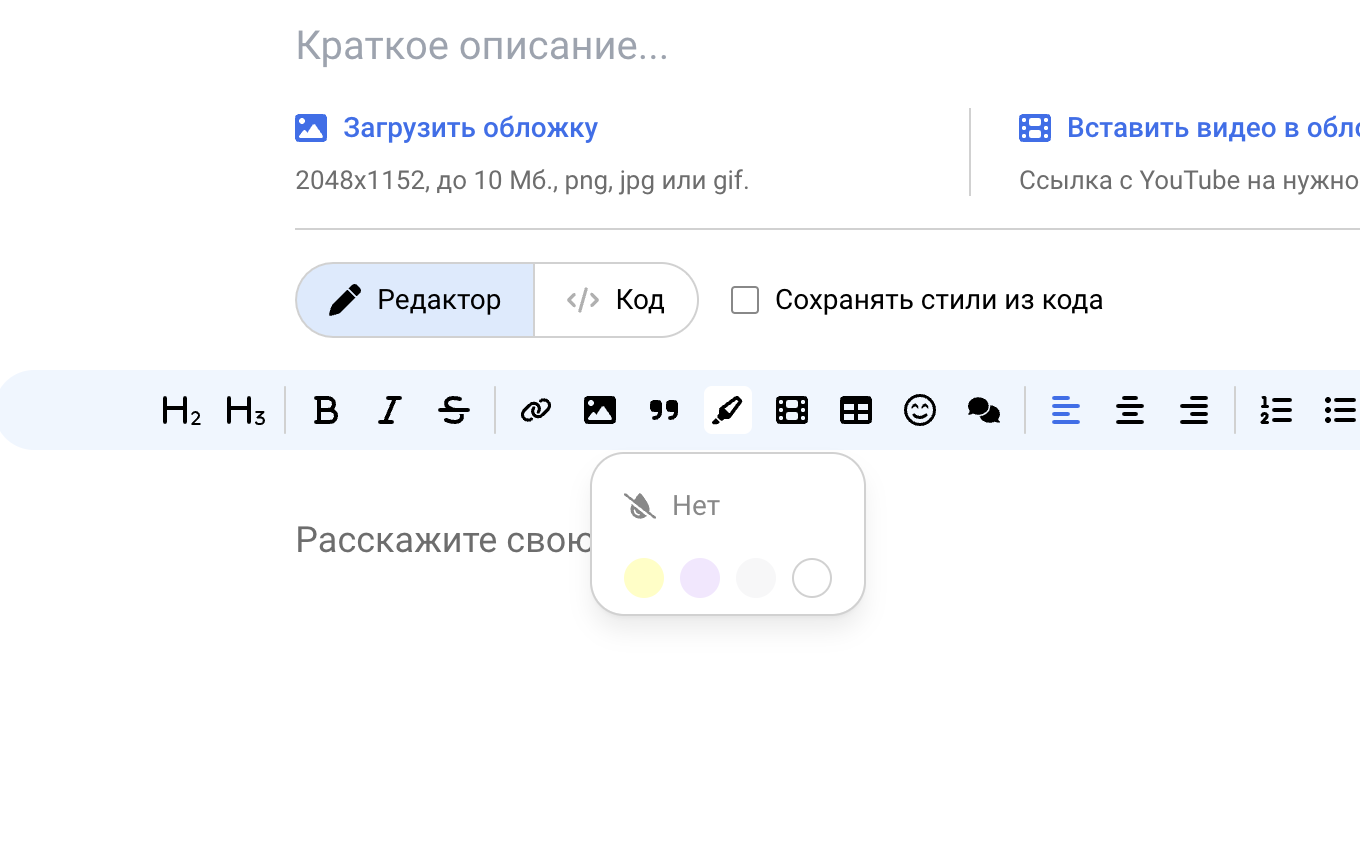Apply H3 heading format
Viewport: 1360px width, 844px height.
pyautogui.click(x=245, y=410)
